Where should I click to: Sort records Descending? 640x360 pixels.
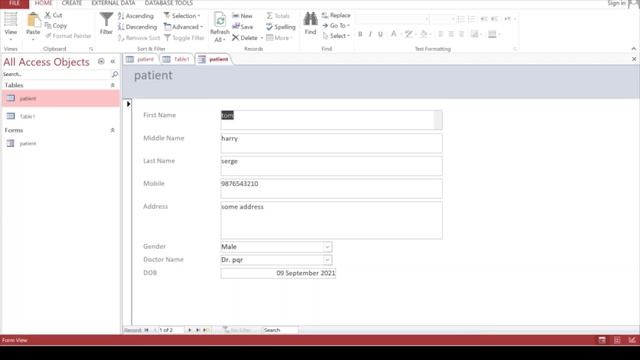pyautogui.click(x=138, y=27)
